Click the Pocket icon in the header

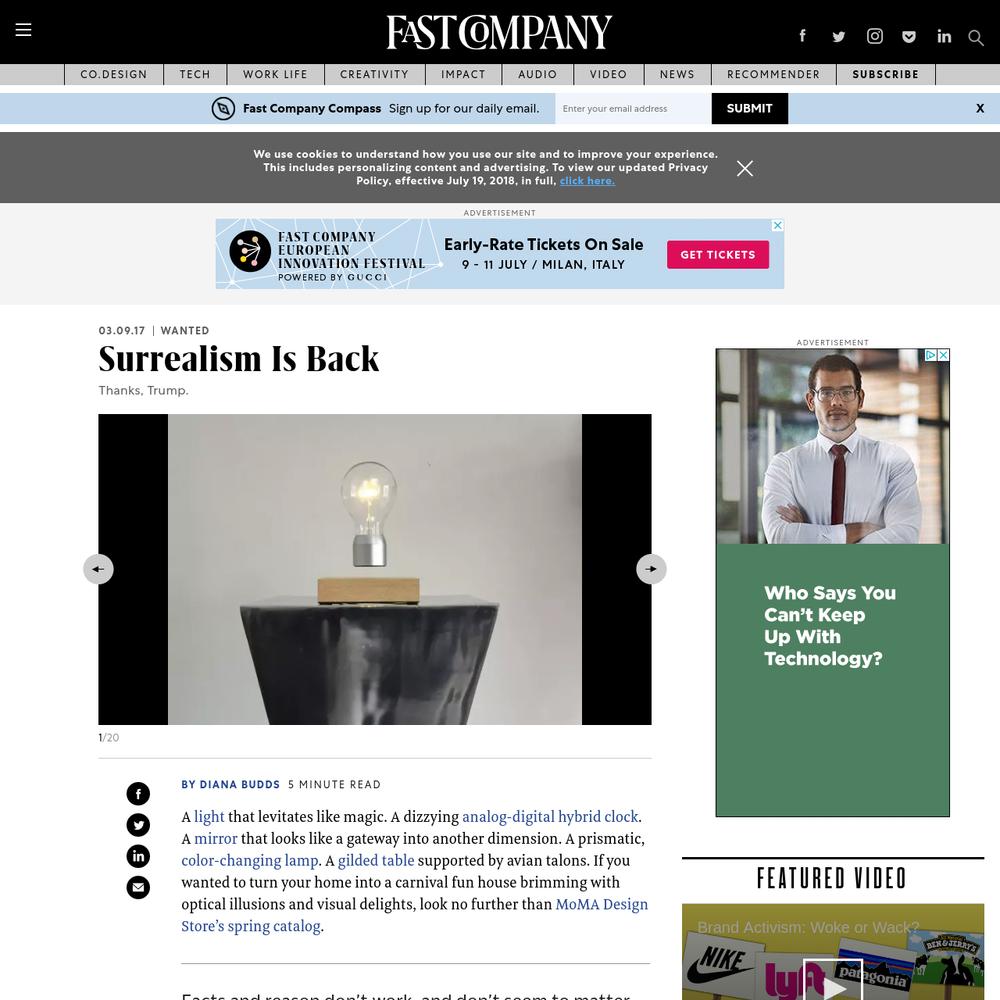pos(909,36)
